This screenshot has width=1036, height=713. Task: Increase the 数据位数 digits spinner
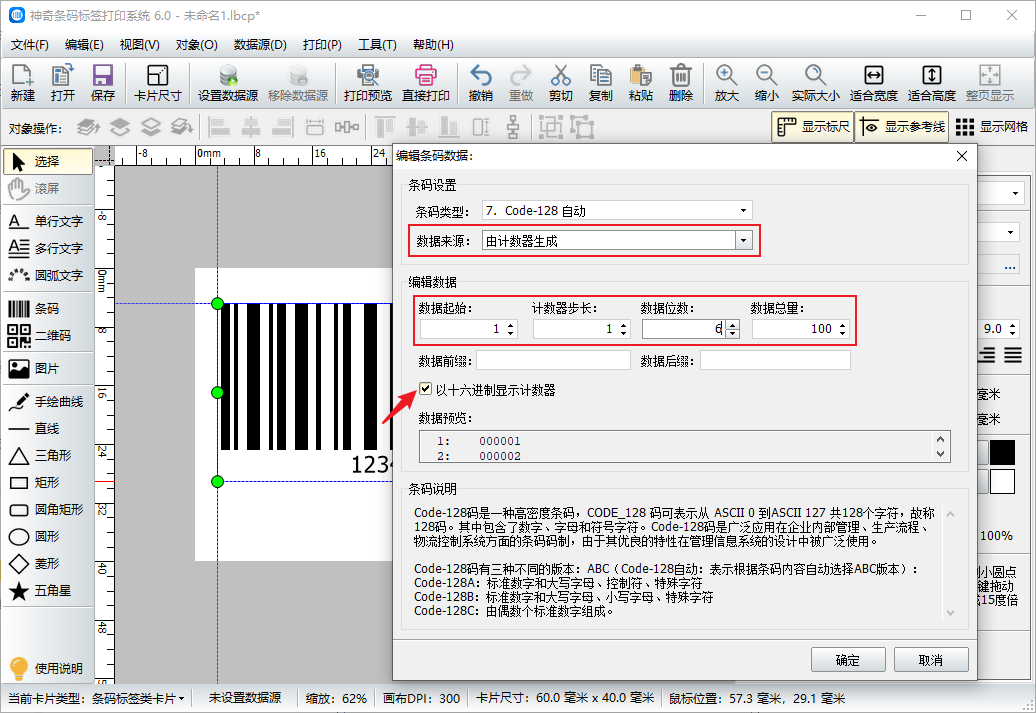(x=732, y=325)
